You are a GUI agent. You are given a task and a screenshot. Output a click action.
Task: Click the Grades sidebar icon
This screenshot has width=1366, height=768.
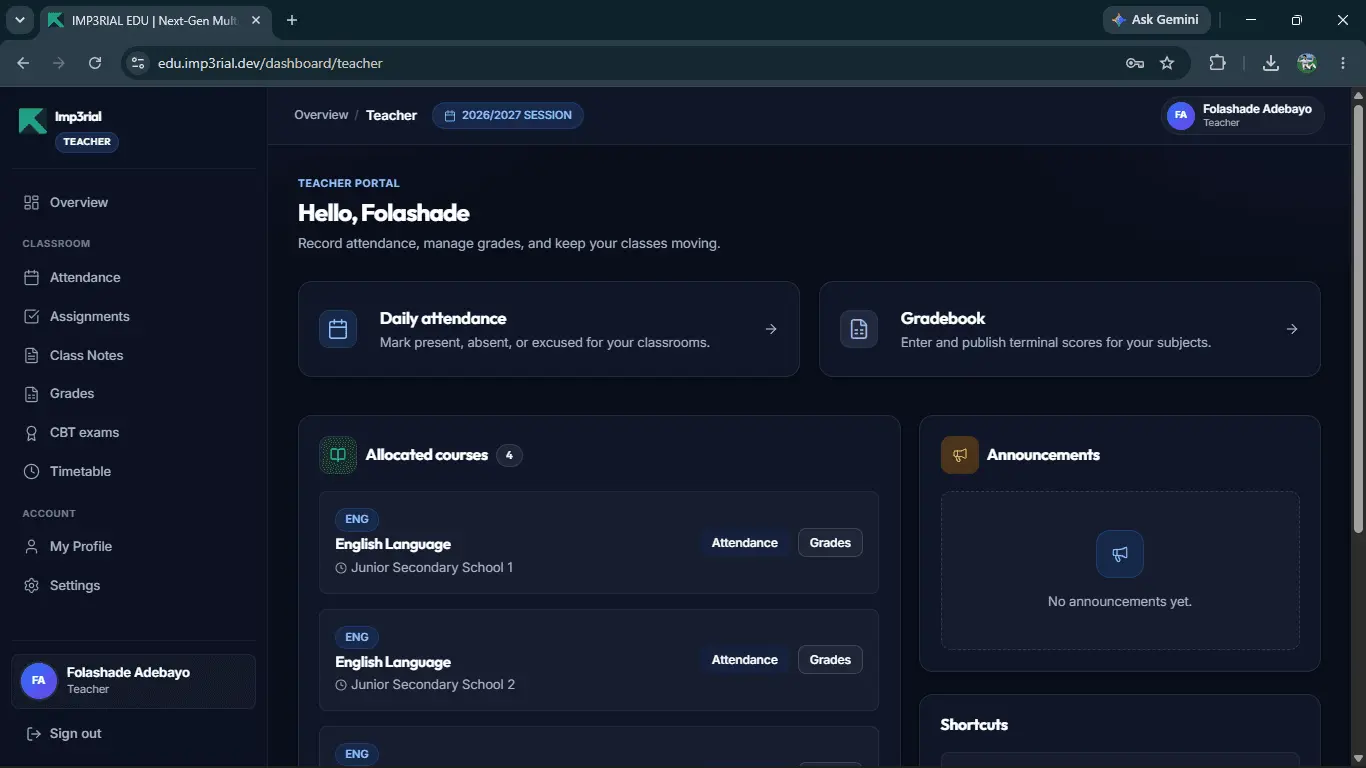(31, 394)
